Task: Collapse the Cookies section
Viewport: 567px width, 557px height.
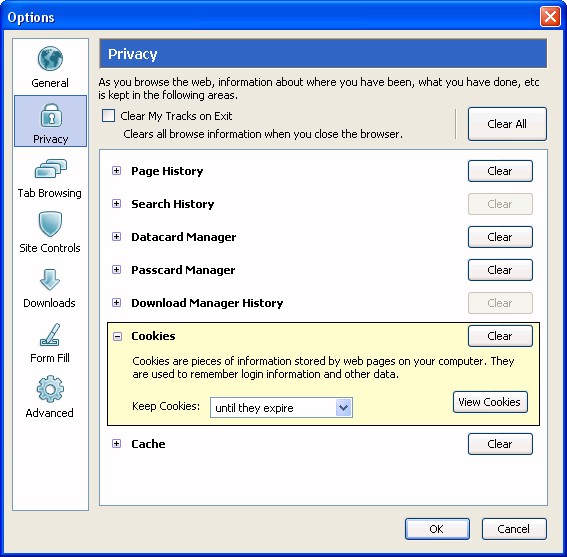Action: 117,336
